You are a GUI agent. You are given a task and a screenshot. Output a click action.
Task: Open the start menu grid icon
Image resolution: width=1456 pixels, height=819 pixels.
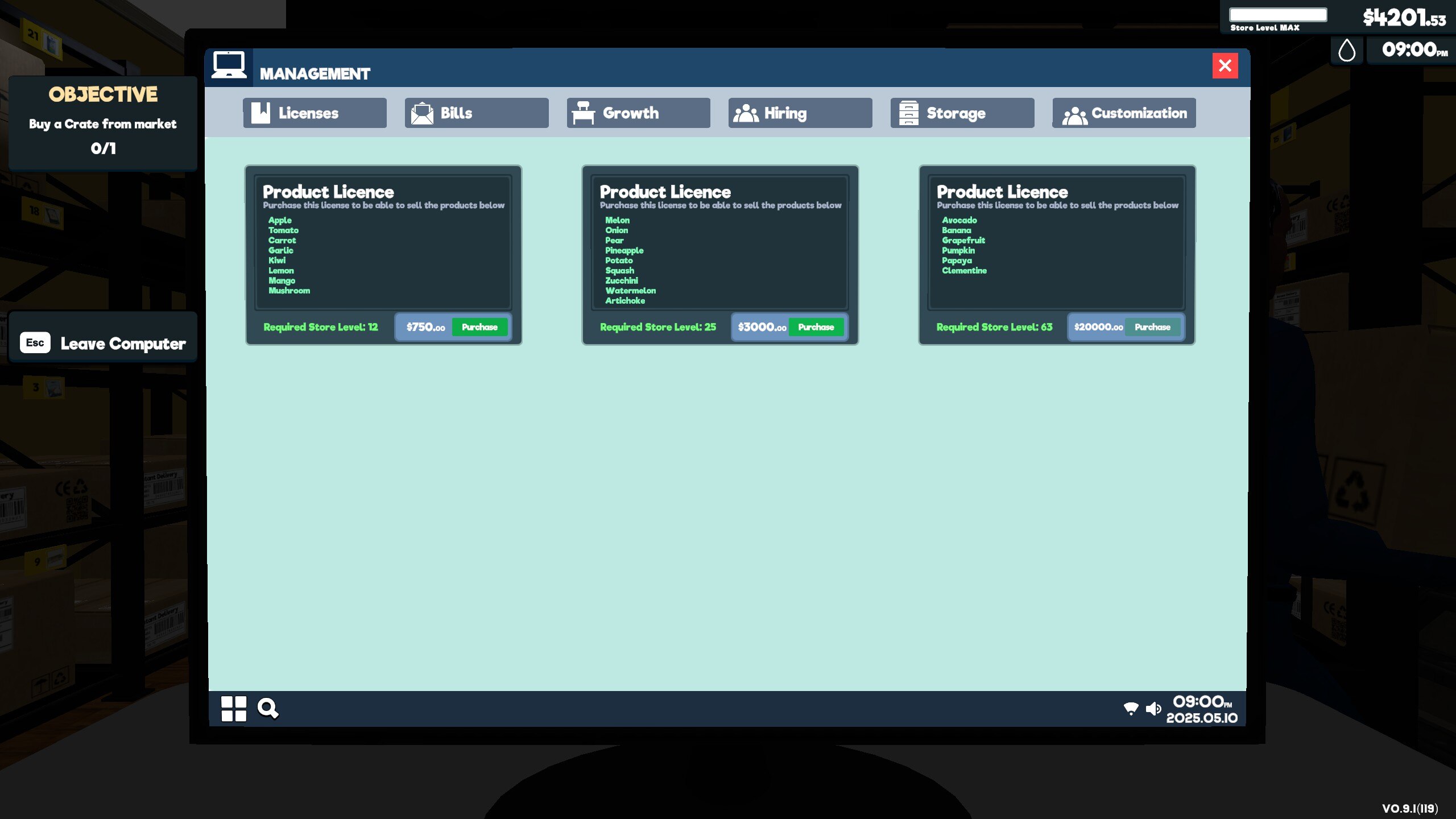[234, 709]
